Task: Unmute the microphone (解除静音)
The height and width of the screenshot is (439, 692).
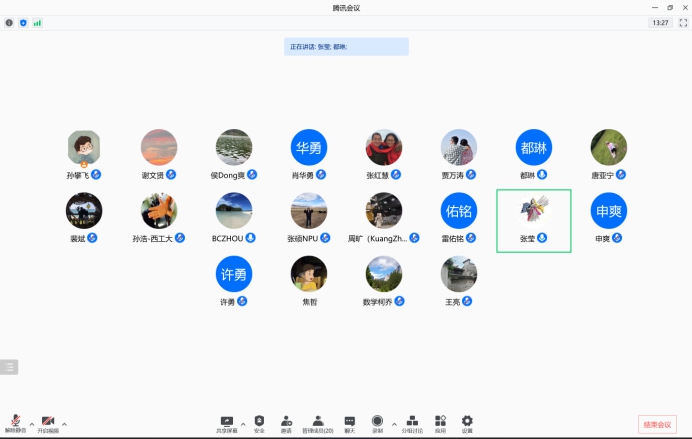Action: (x=15, y=422)
